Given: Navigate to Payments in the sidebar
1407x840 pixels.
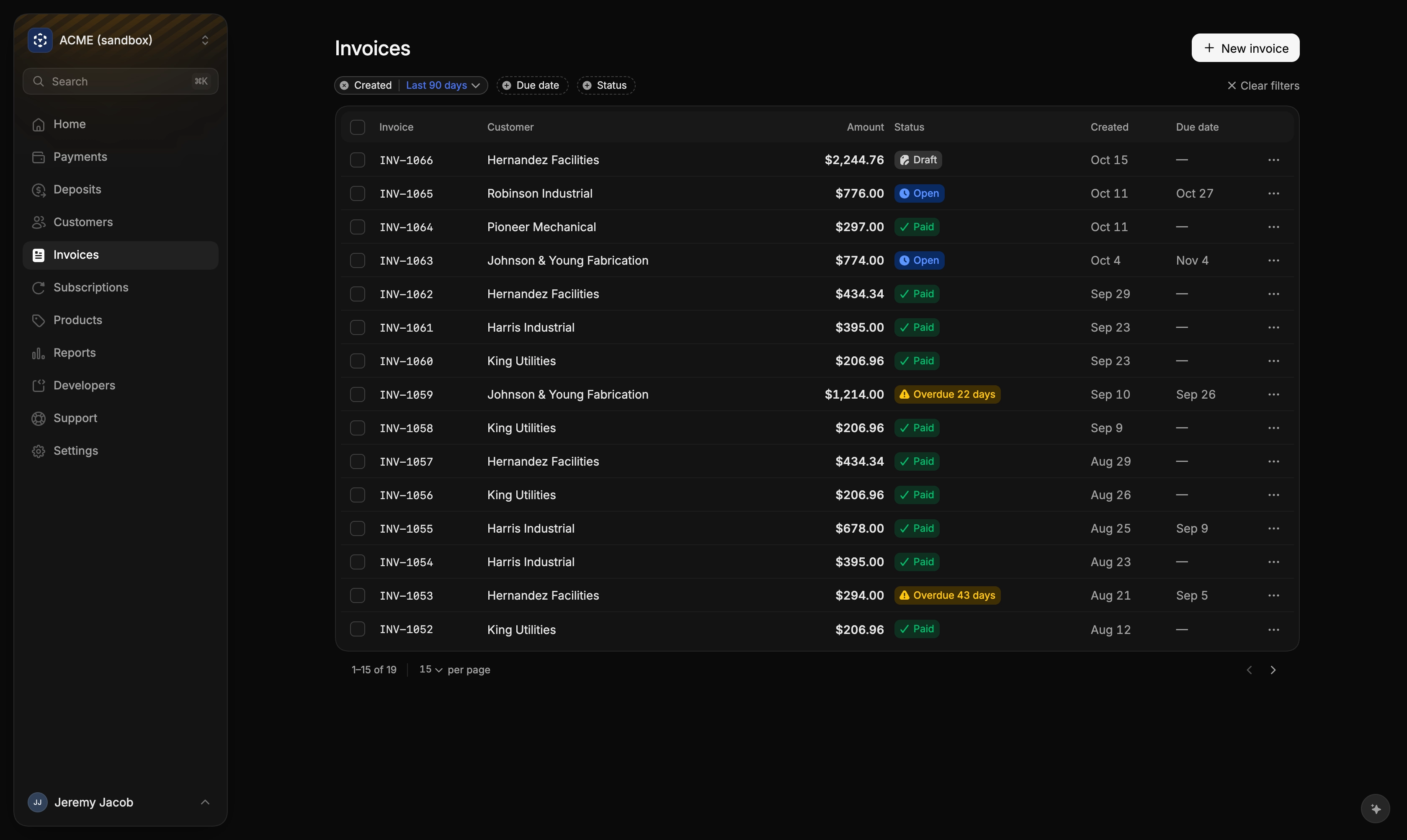Looking at the screenshot, I should pos(121,157).
